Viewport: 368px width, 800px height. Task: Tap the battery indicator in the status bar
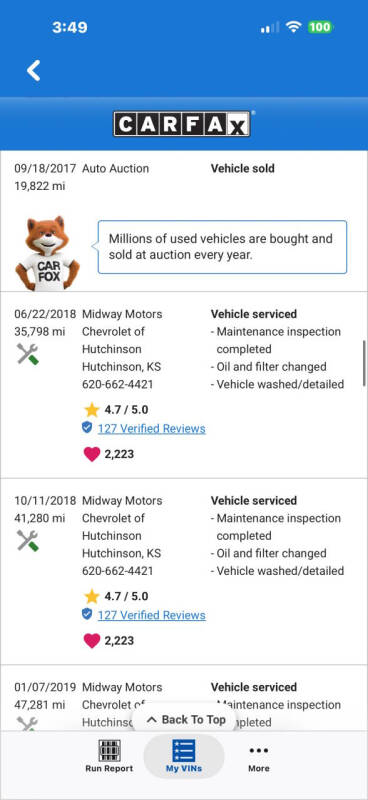(320, 27)
